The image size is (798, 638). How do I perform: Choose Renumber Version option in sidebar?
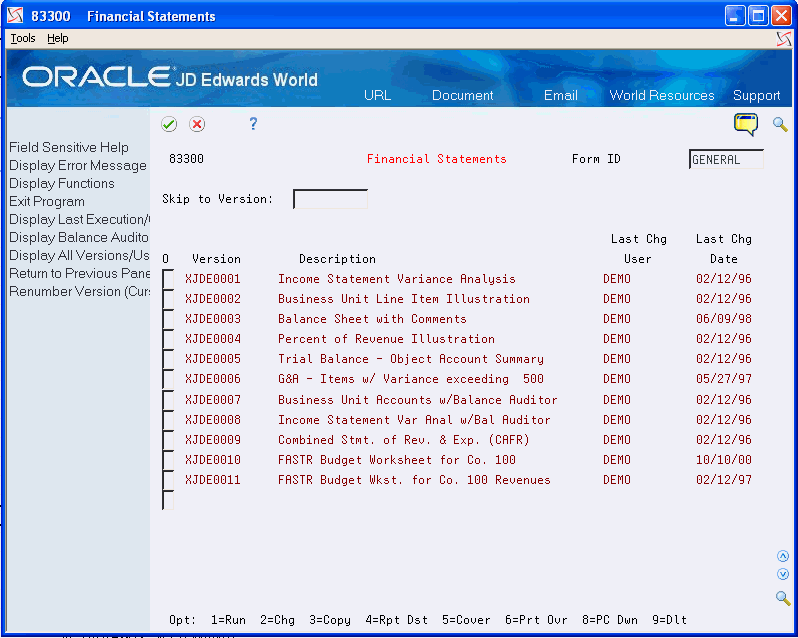click(x=79, y=292)
